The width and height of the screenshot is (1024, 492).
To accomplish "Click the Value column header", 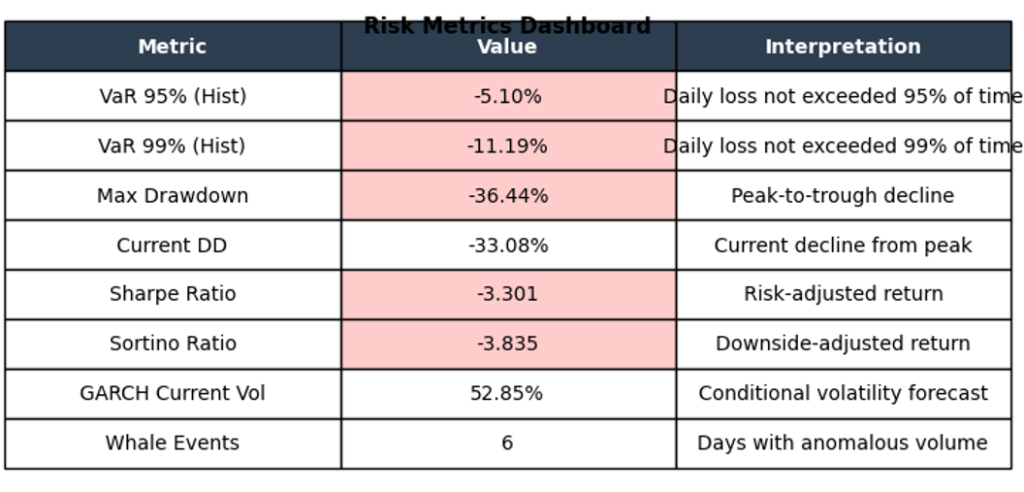I will click(x=507, y=47).
